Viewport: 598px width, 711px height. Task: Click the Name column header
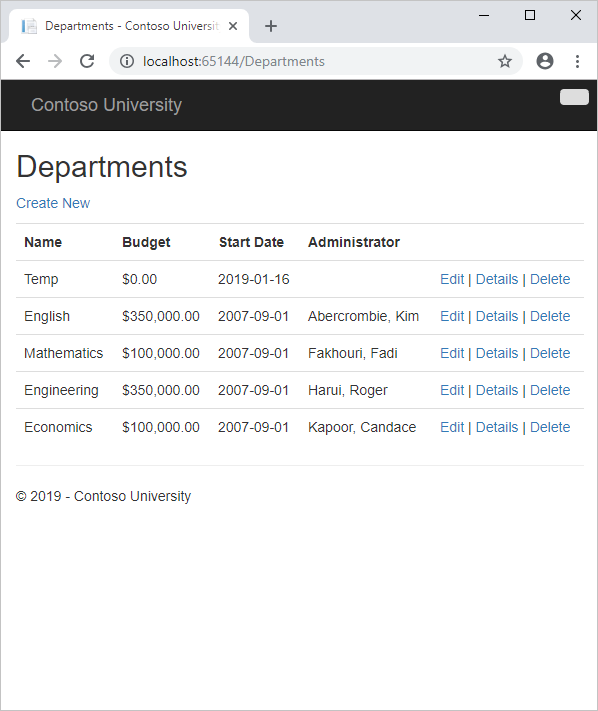[43, 242]
